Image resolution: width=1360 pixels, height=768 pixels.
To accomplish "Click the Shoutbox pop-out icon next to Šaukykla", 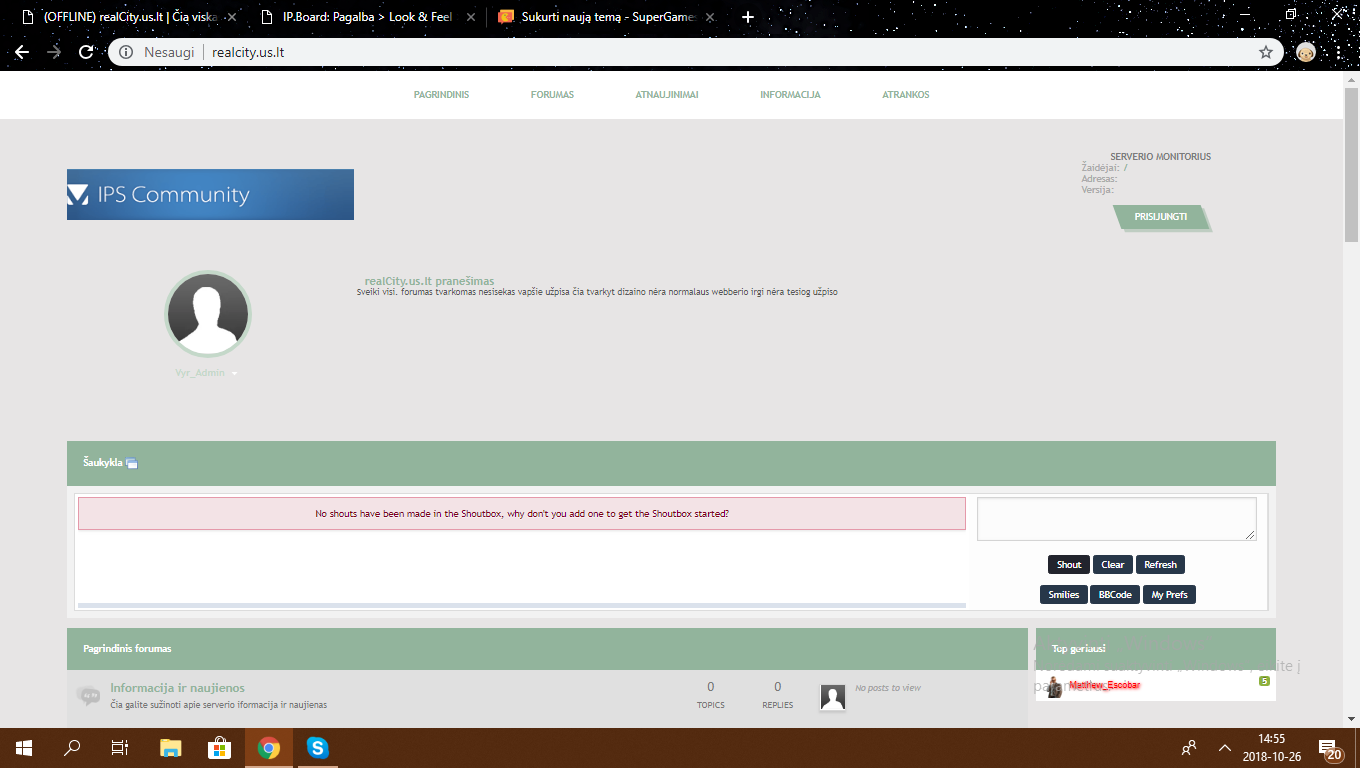I will click(132, 463).
